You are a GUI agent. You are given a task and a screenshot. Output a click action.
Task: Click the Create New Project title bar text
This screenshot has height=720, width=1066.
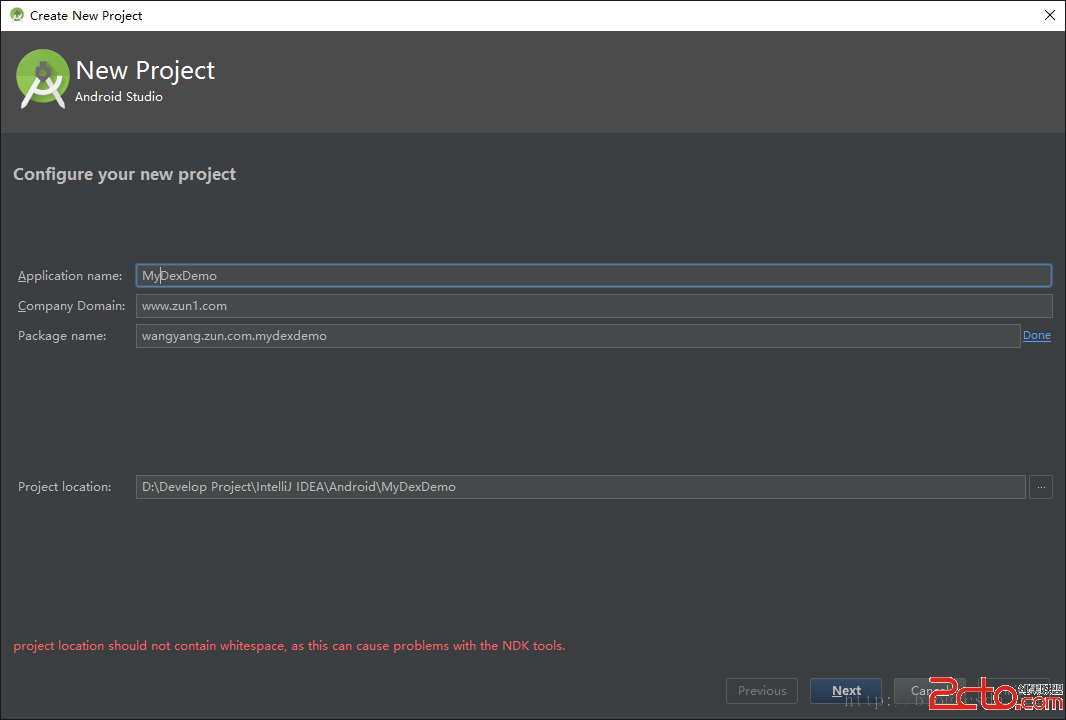pos(86,16)
